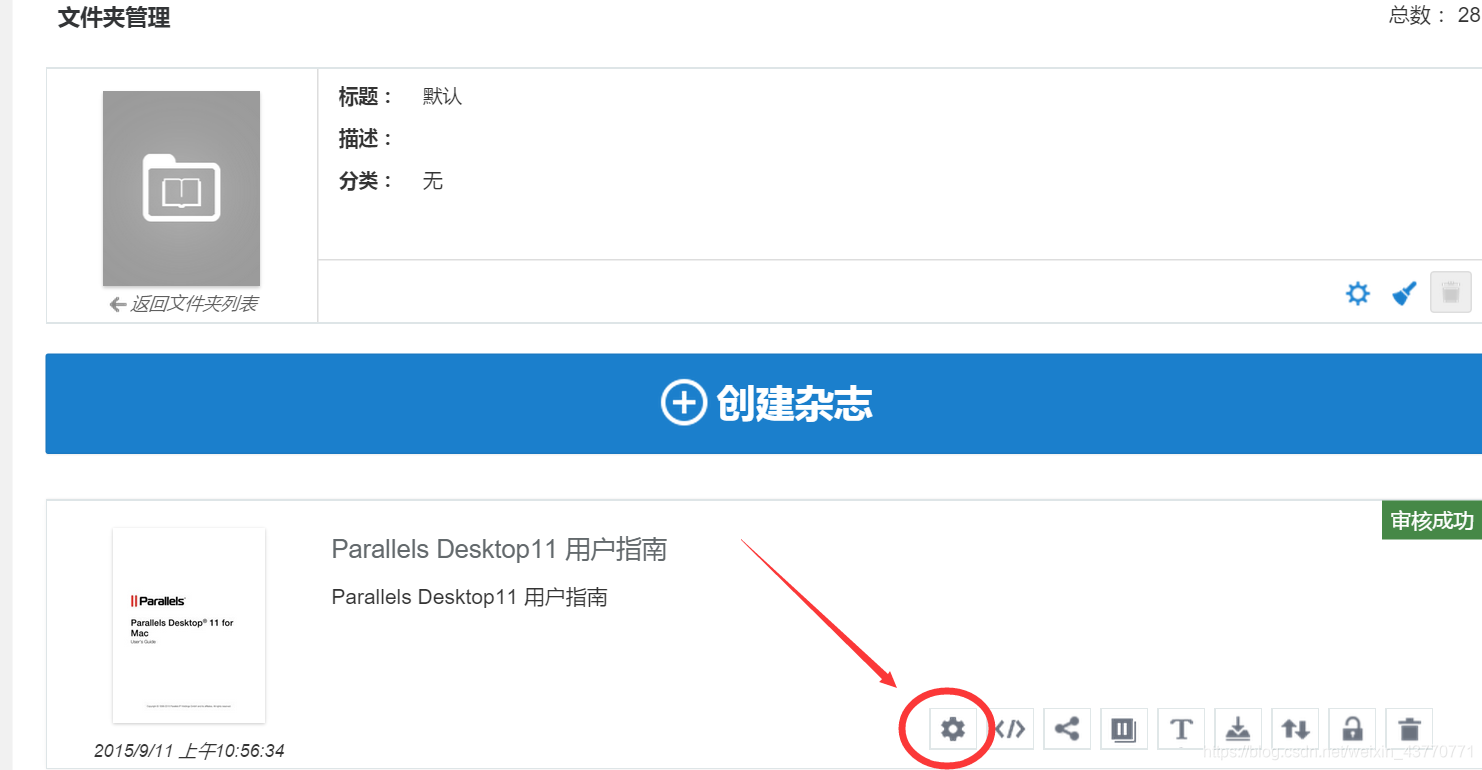This screenshot has width=1482, height=770.
Task: Open the Parallels Desktop11 用户指南 title
Action: [x=499, y=549]
